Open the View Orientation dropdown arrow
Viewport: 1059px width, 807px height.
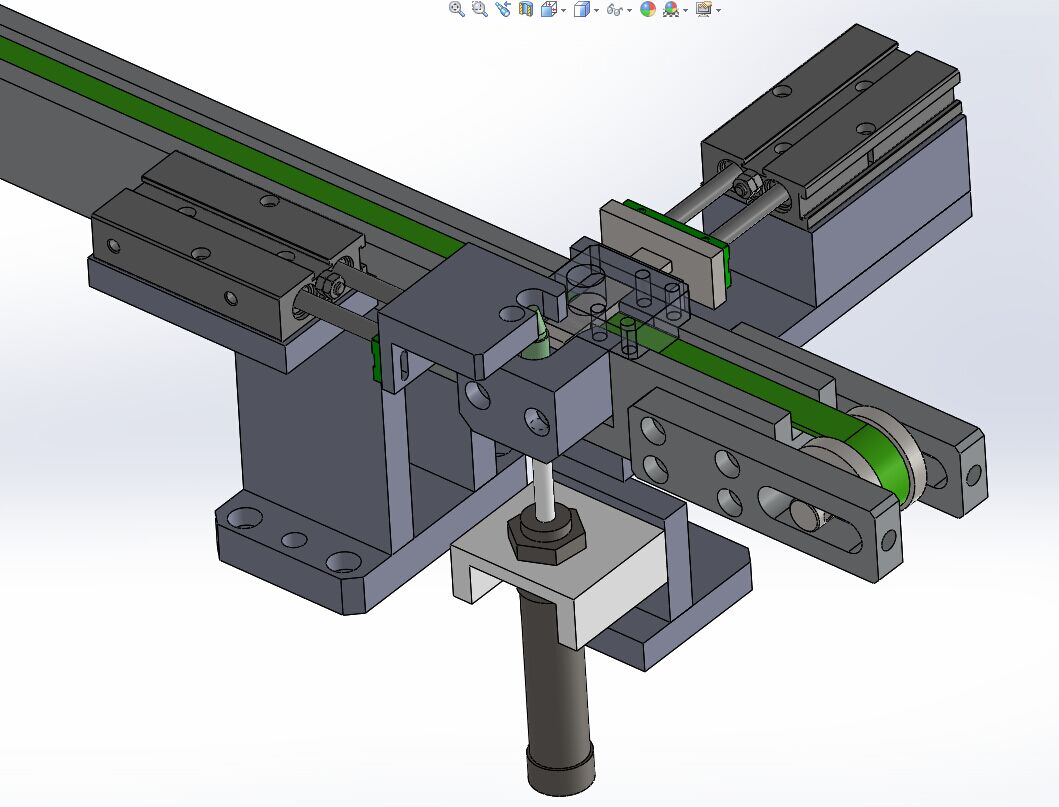[563, 10]
